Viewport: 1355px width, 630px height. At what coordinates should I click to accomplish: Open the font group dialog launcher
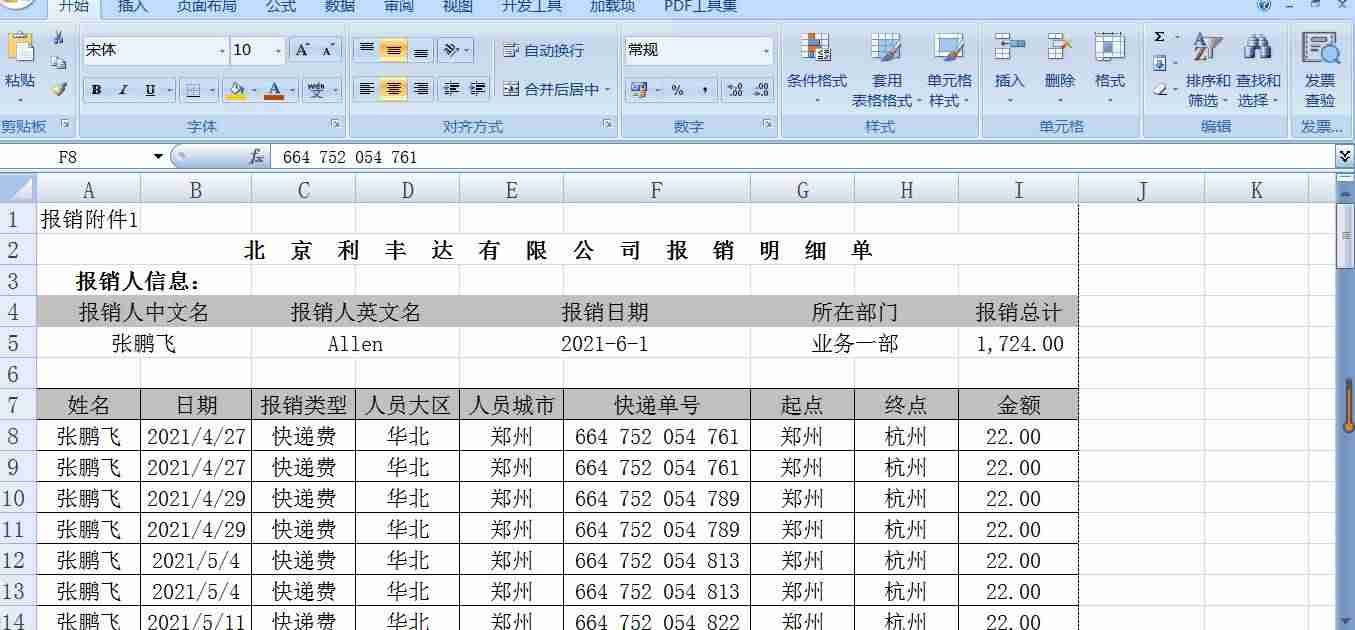[x=335, y=125]
